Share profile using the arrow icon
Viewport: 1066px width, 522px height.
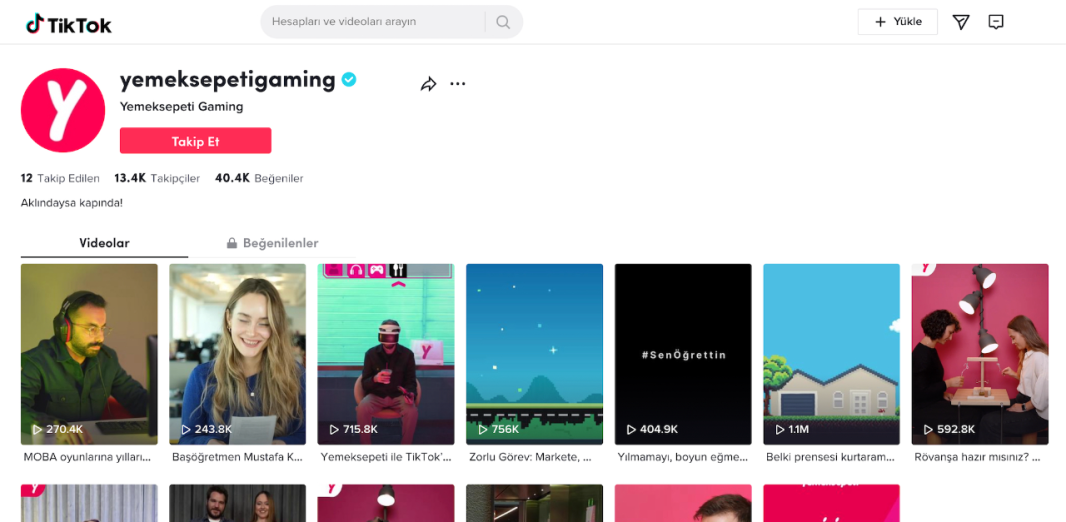click(x=428, y=84)
